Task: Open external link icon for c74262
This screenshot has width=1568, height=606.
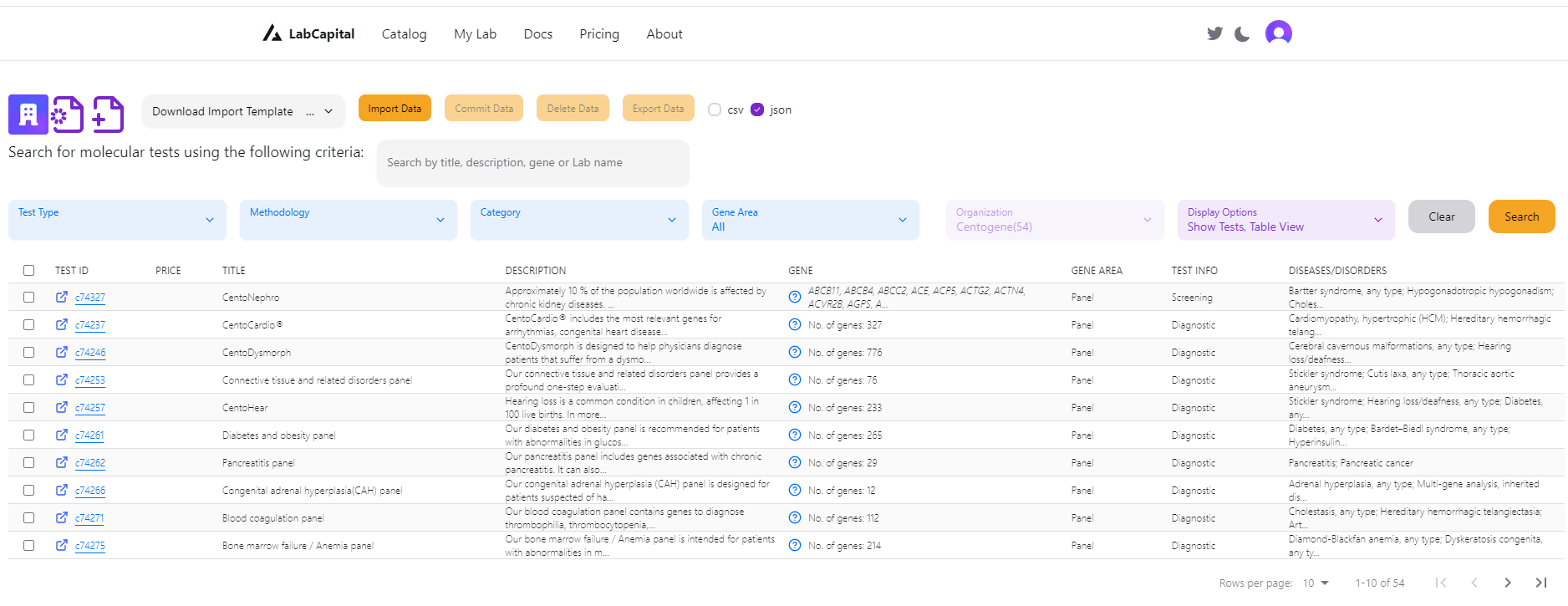Action: tap(62, 462)
